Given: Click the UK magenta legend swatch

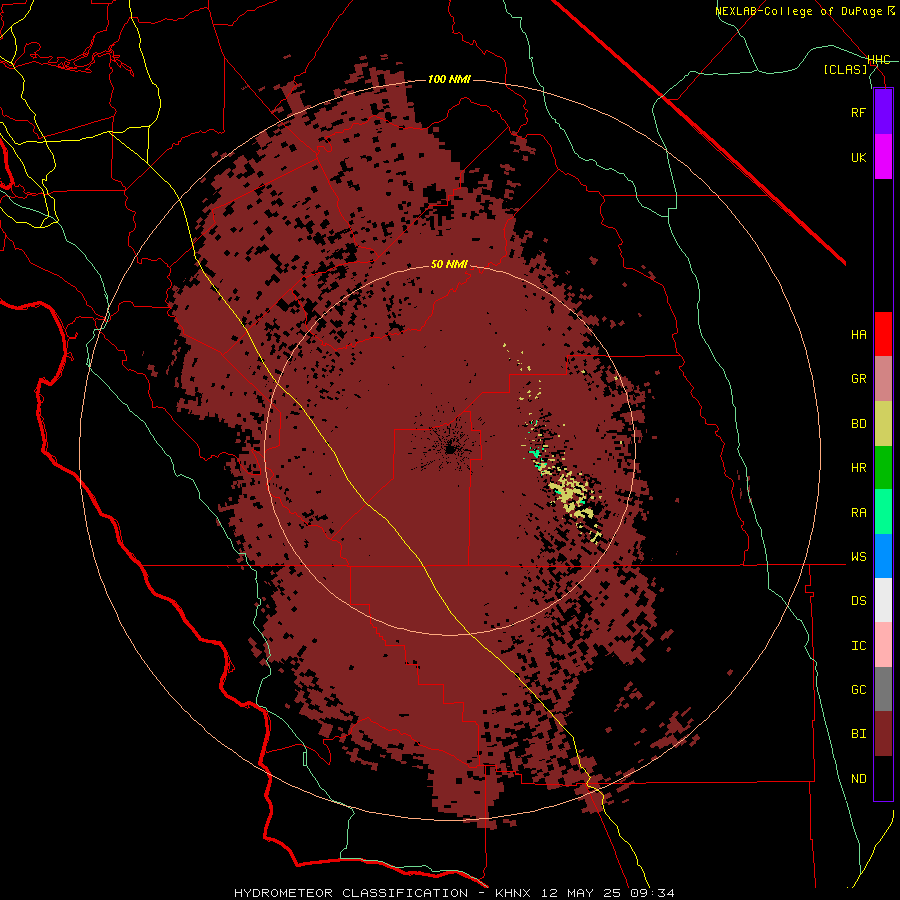Looking at the screenshot, I should point(883,157).
